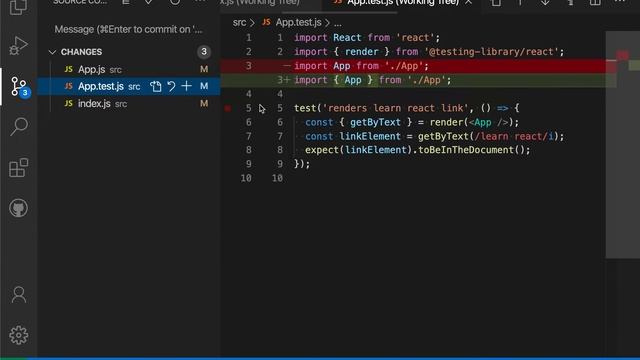Click Open File icon on App.test.js row
The height and width of the screenshot is (360, 640).
coord(156,86)
